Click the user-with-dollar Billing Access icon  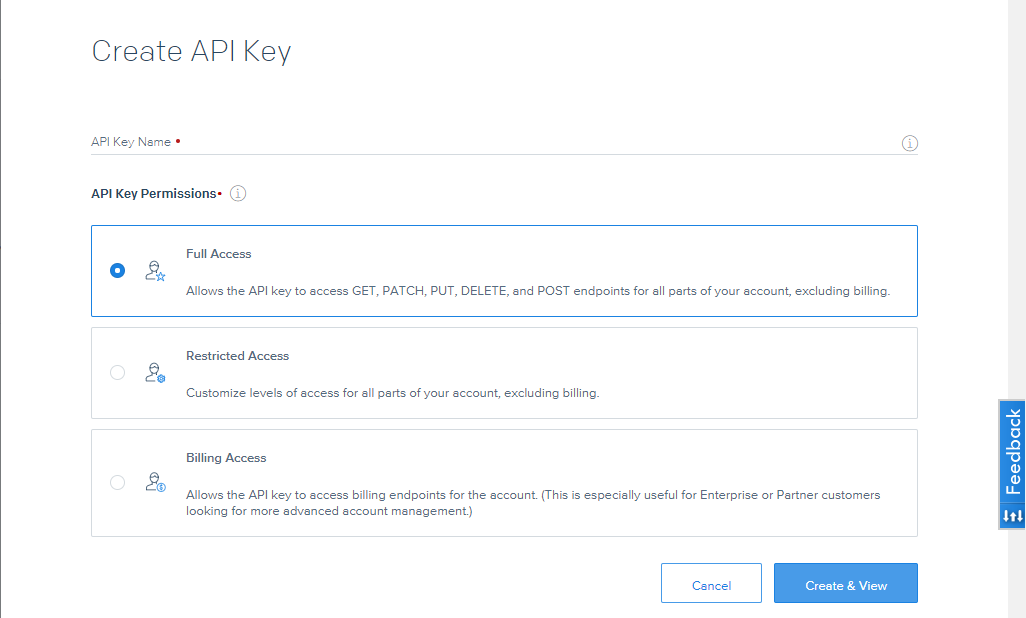click(155, 482)
